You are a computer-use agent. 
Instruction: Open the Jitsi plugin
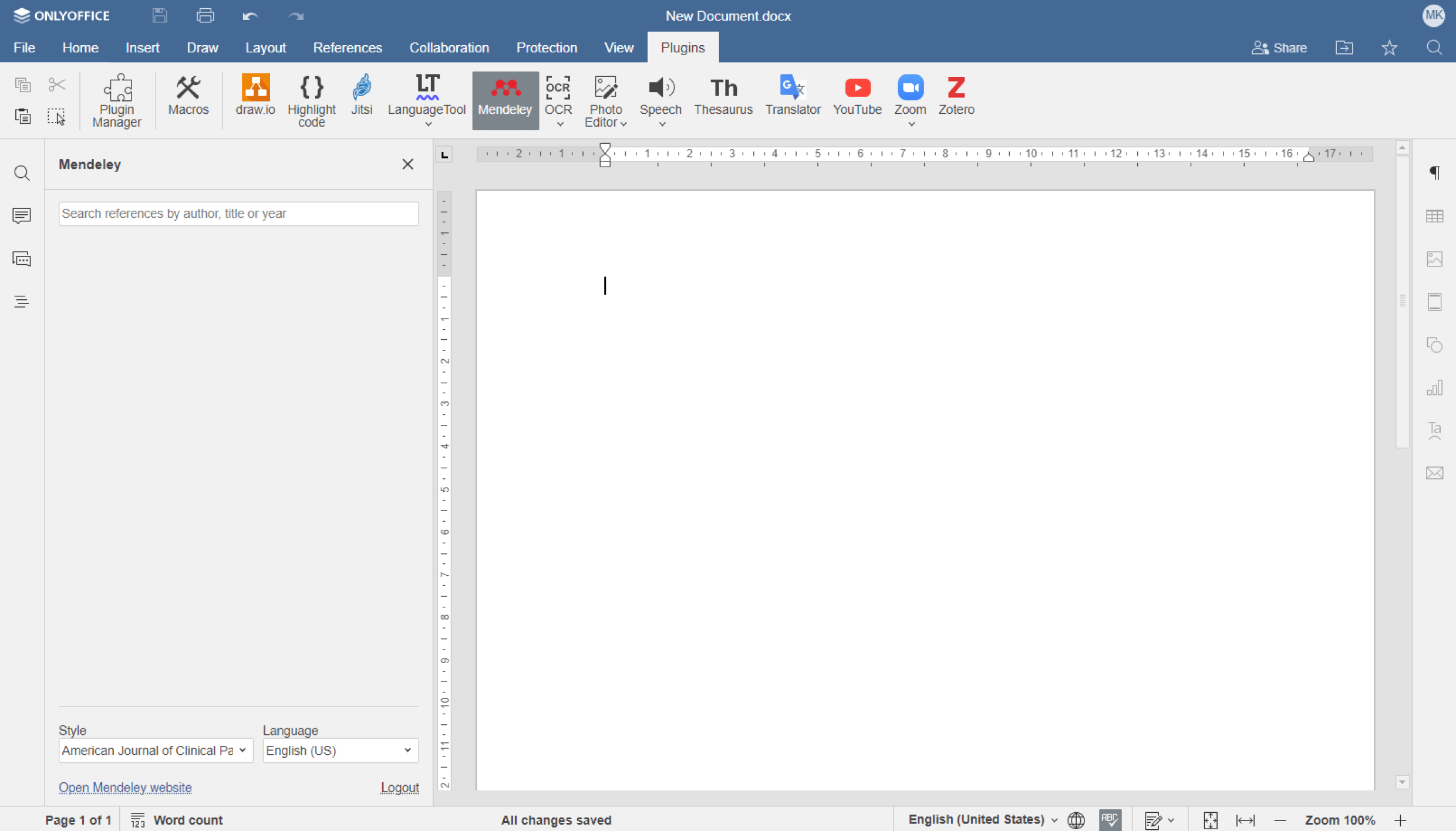[x=362, y=95]
